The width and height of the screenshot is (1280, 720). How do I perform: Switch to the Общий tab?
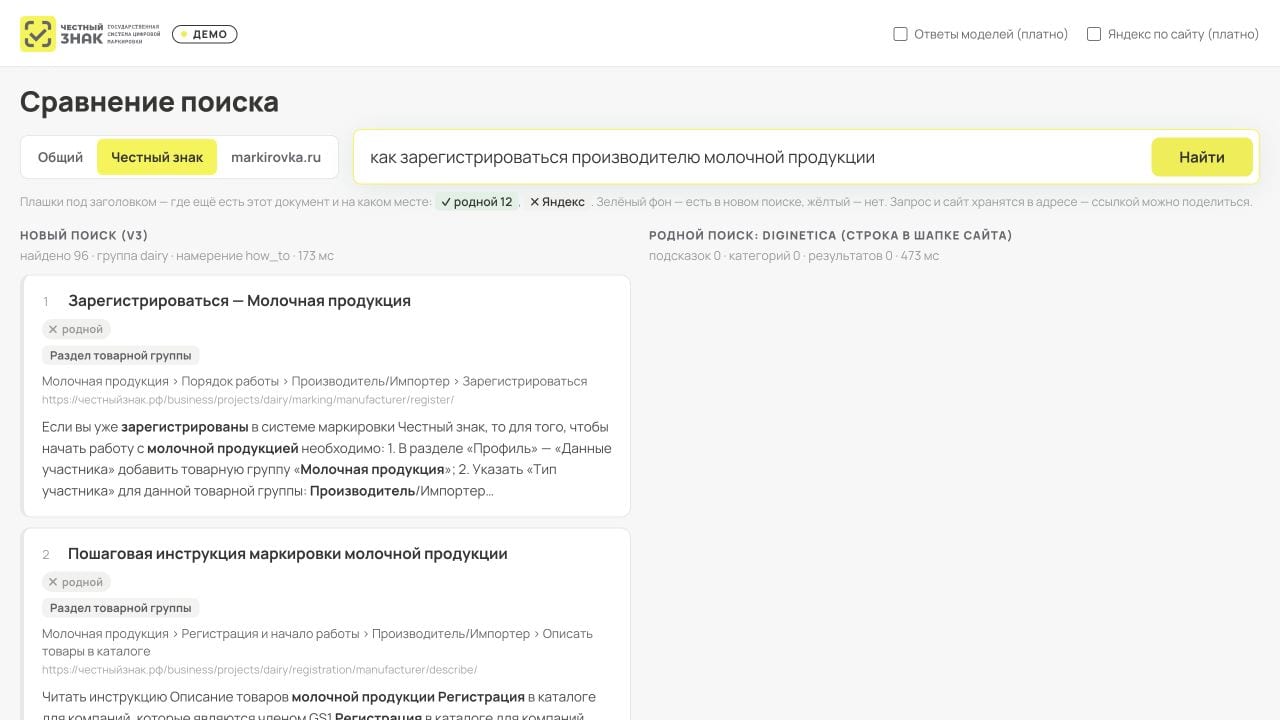[60, 157]
